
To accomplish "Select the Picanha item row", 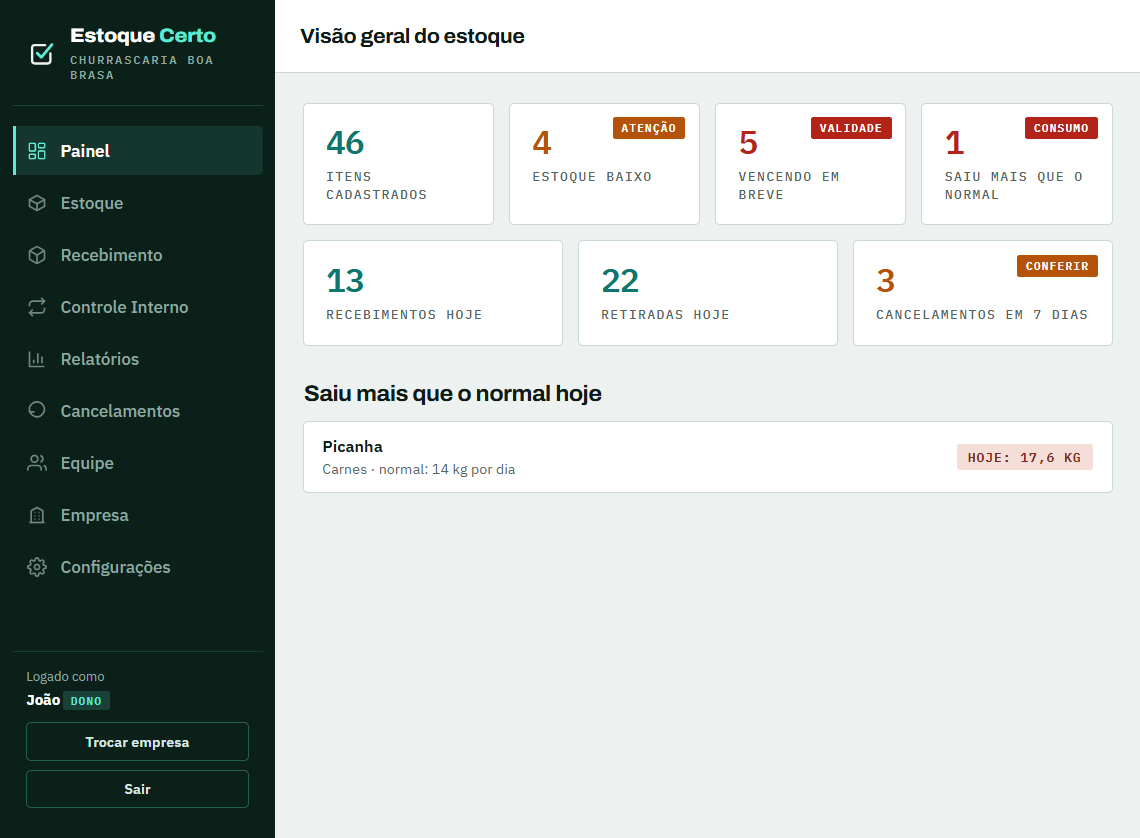I will [707, 457].
